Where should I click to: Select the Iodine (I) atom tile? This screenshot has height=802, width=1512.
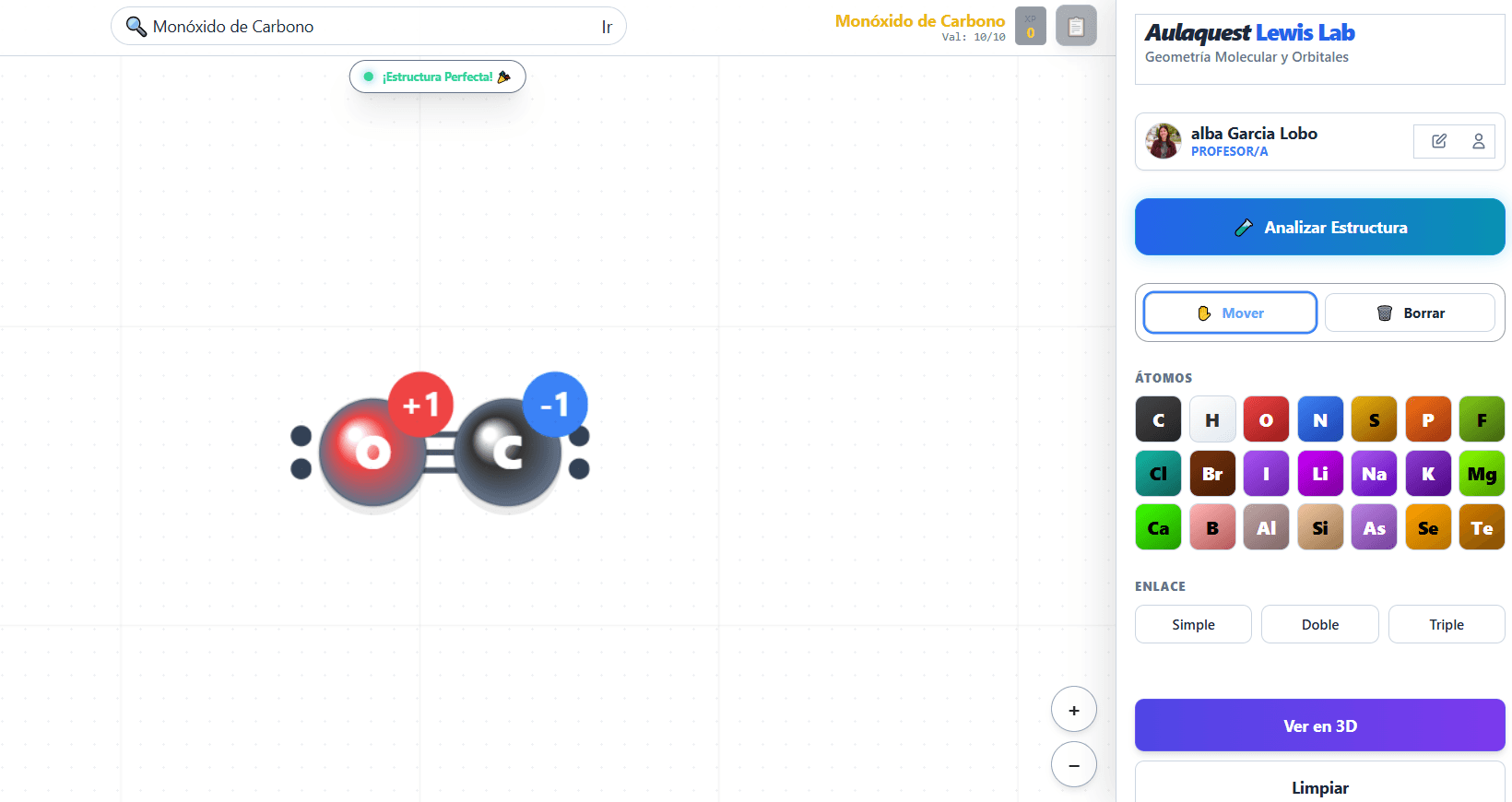[x=1267, y=474]
